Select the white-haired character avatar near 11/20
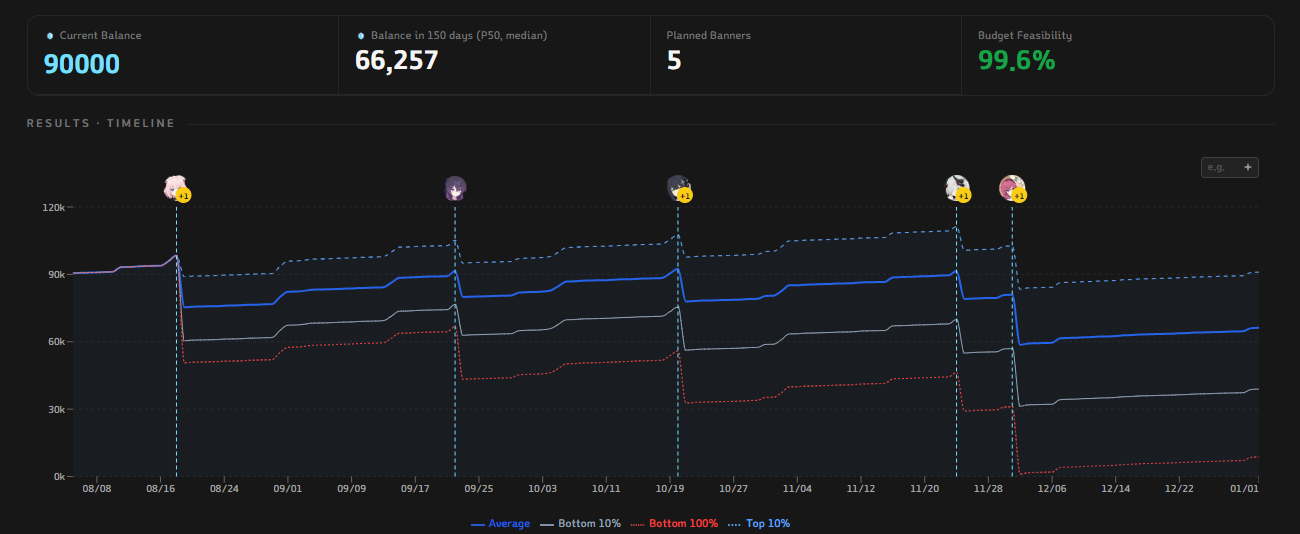Screen dimensions: 1300x534 [957, 186]
